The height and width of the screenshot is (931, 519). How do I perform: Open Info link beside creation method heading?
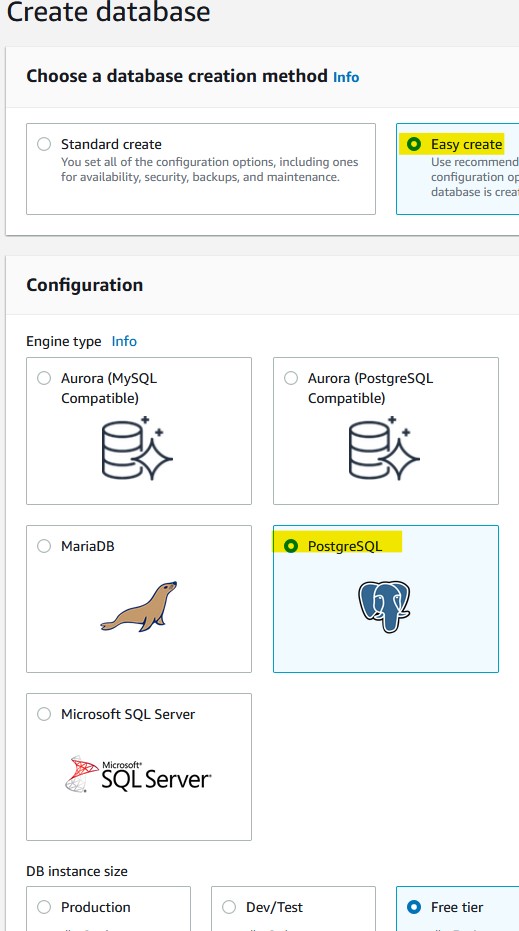click(x=346, y=77)
